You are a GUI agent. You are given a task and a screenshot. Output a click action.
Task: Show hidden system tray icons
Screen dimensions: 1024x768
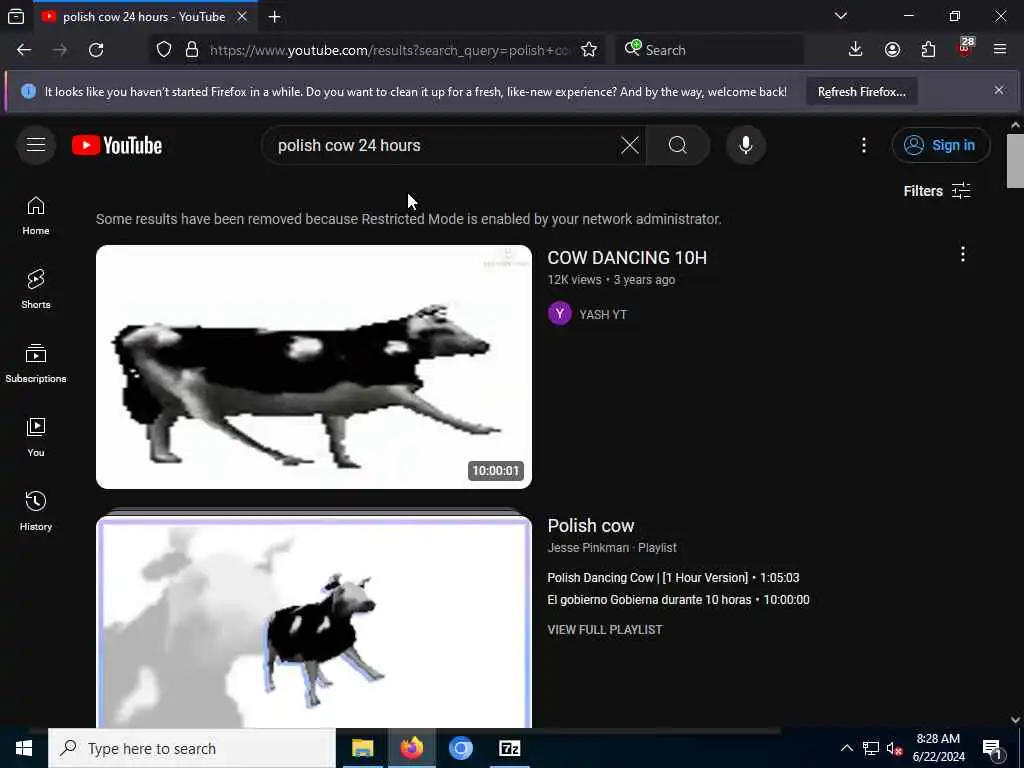point(846,748)
